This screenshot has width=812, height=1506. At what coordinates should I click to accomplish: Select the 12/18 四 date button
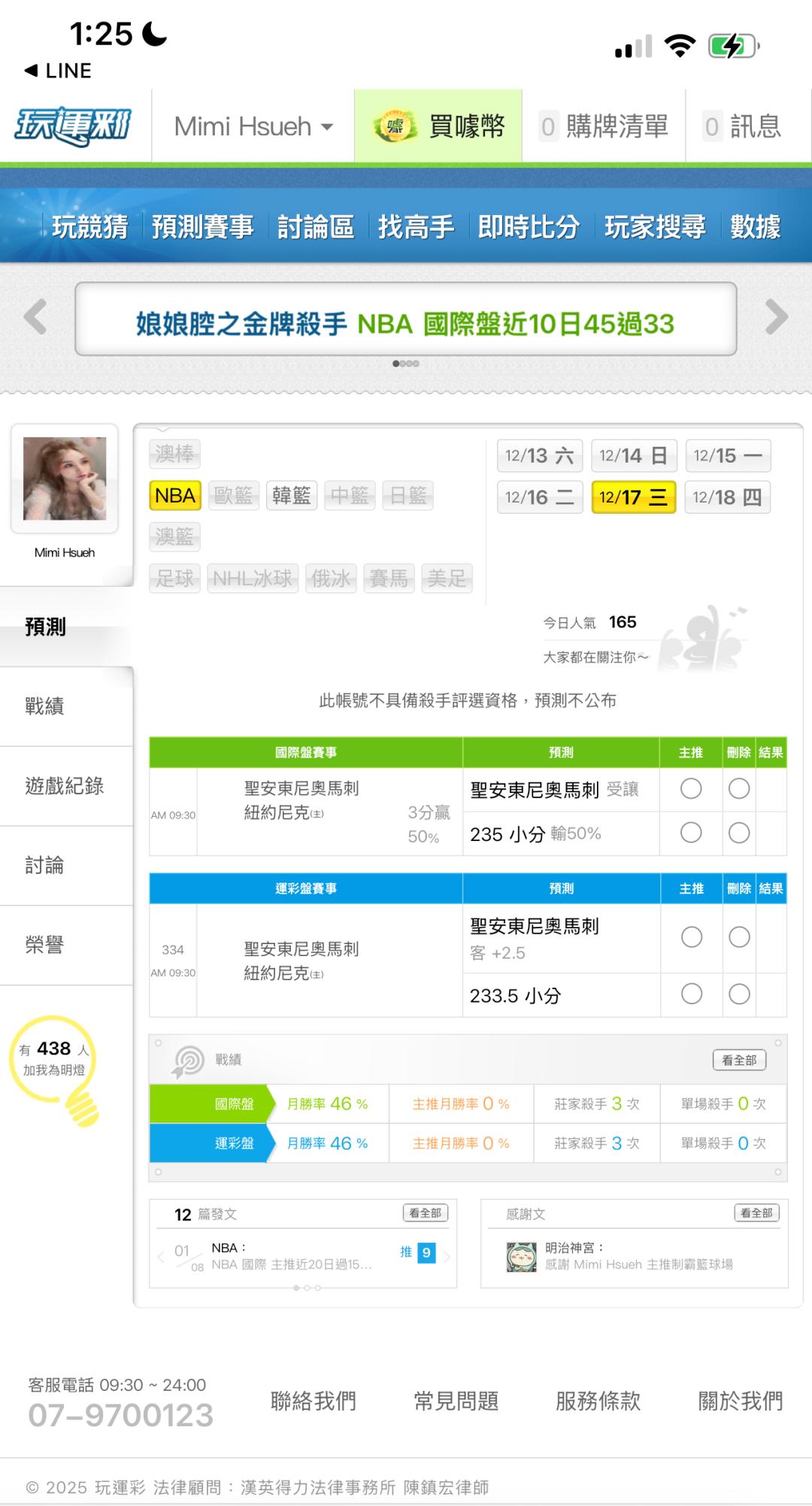tap(727, 497)
